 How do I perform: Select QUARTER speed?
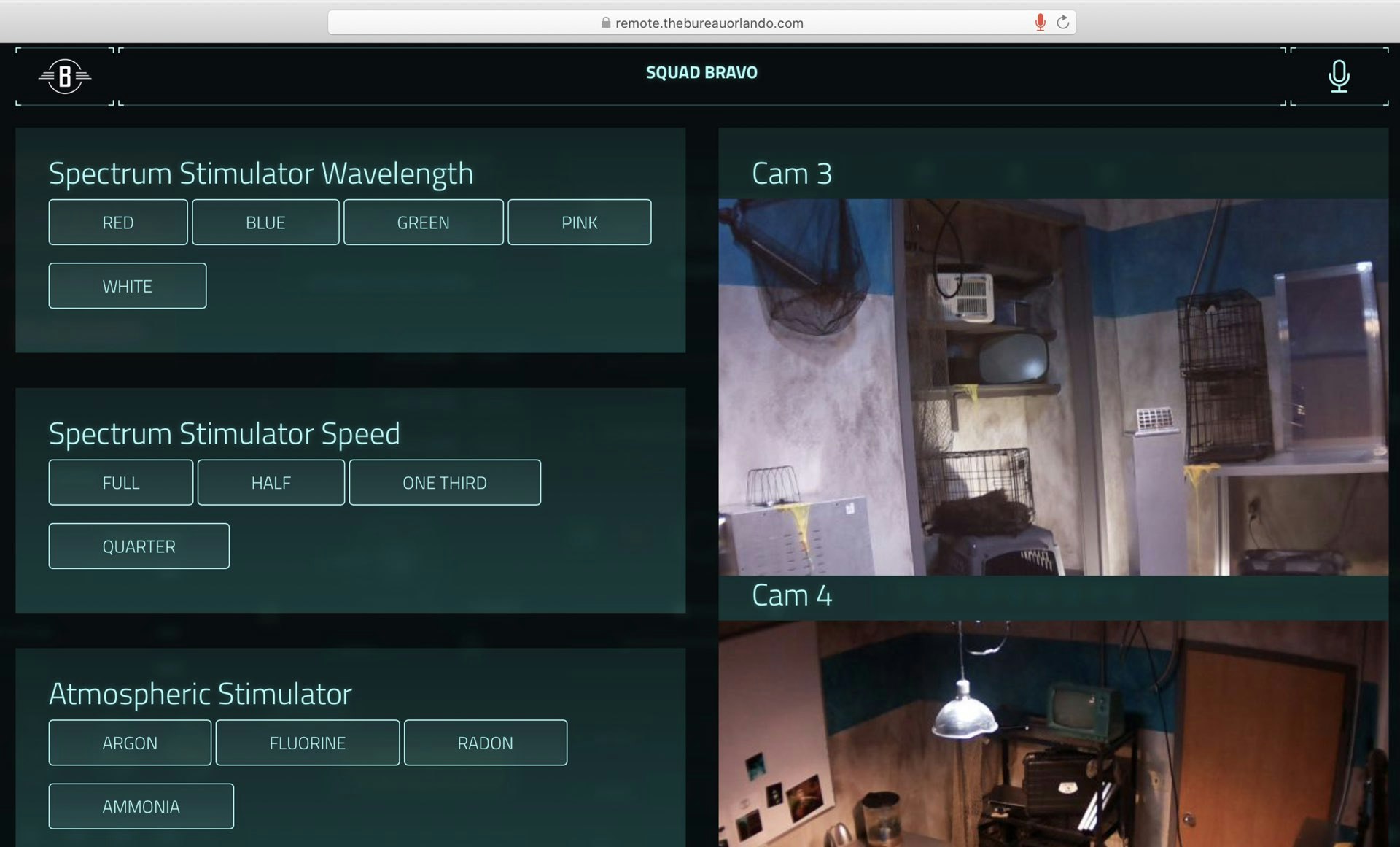(139, 546)
